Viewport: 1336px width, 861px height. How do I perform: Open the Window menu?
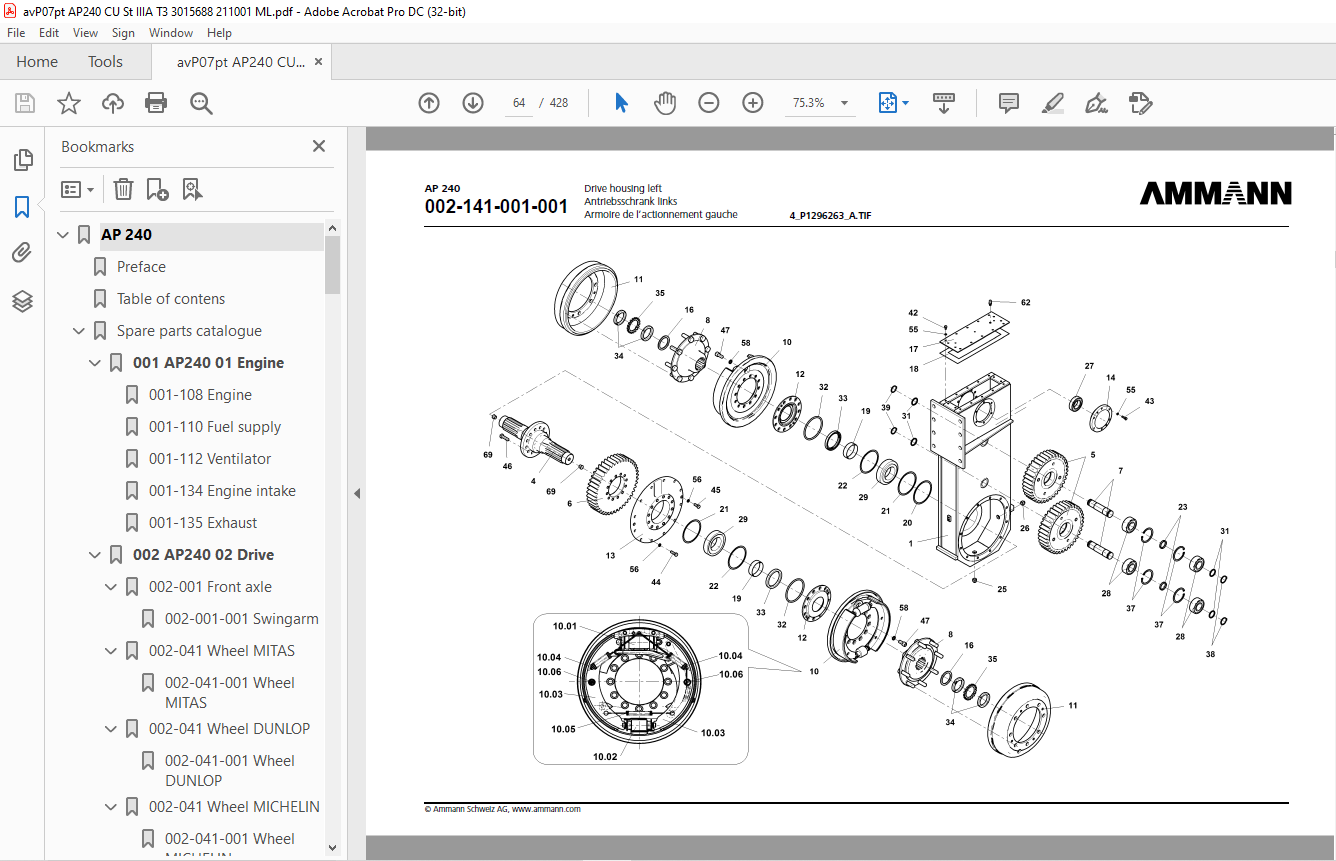coord(171,33)
